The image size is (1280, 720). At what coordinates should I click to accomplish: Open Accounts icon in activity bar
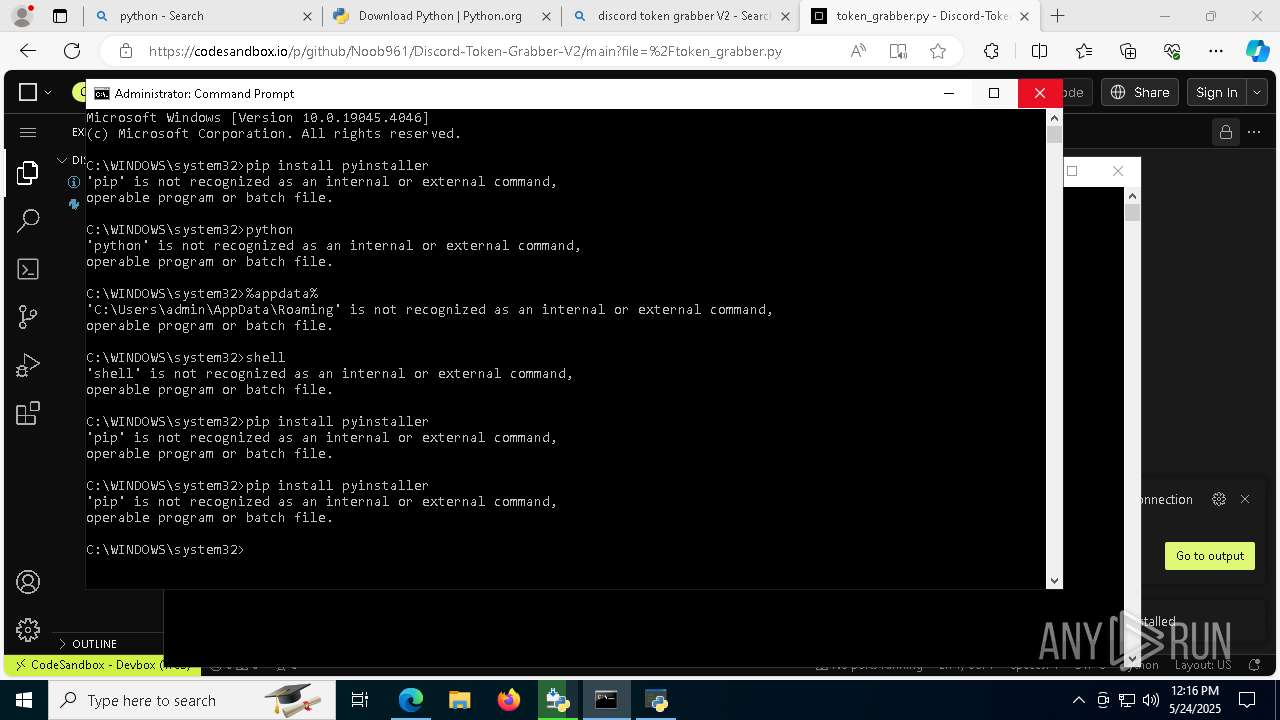point(28,582)
